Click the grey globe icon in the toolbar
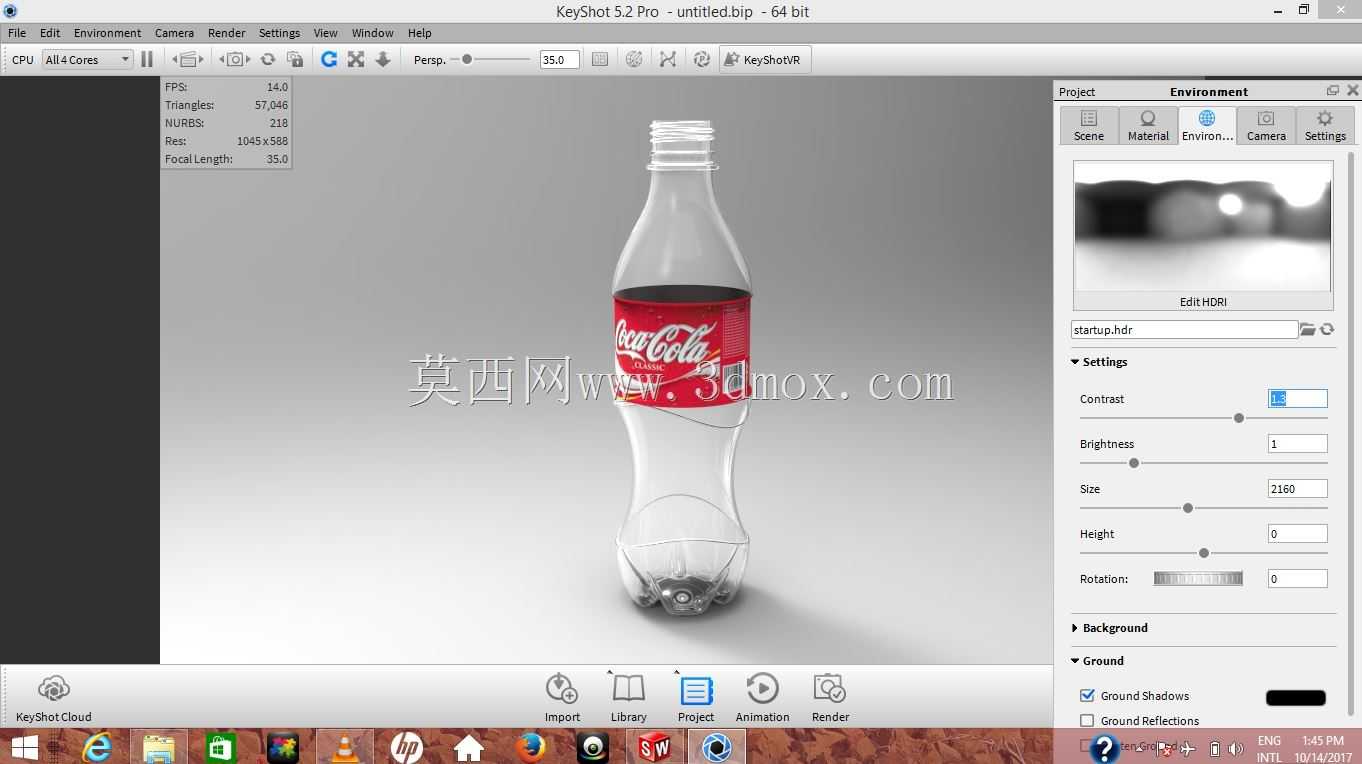The height and width of the screenshot is (764, 1362). (x=634, y=59)
